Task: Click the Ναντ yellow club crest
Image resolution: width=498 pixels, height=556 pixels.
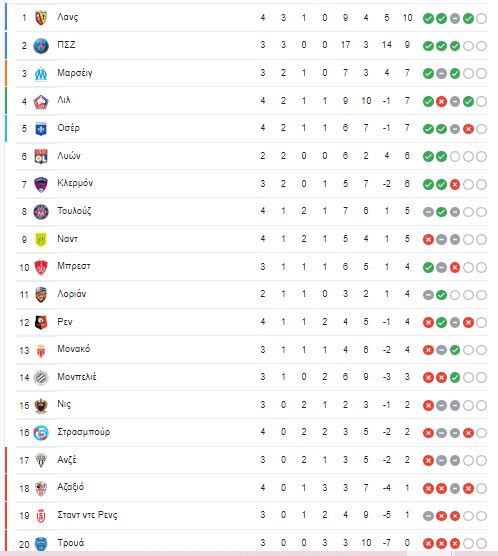Action: click(41, 240)
